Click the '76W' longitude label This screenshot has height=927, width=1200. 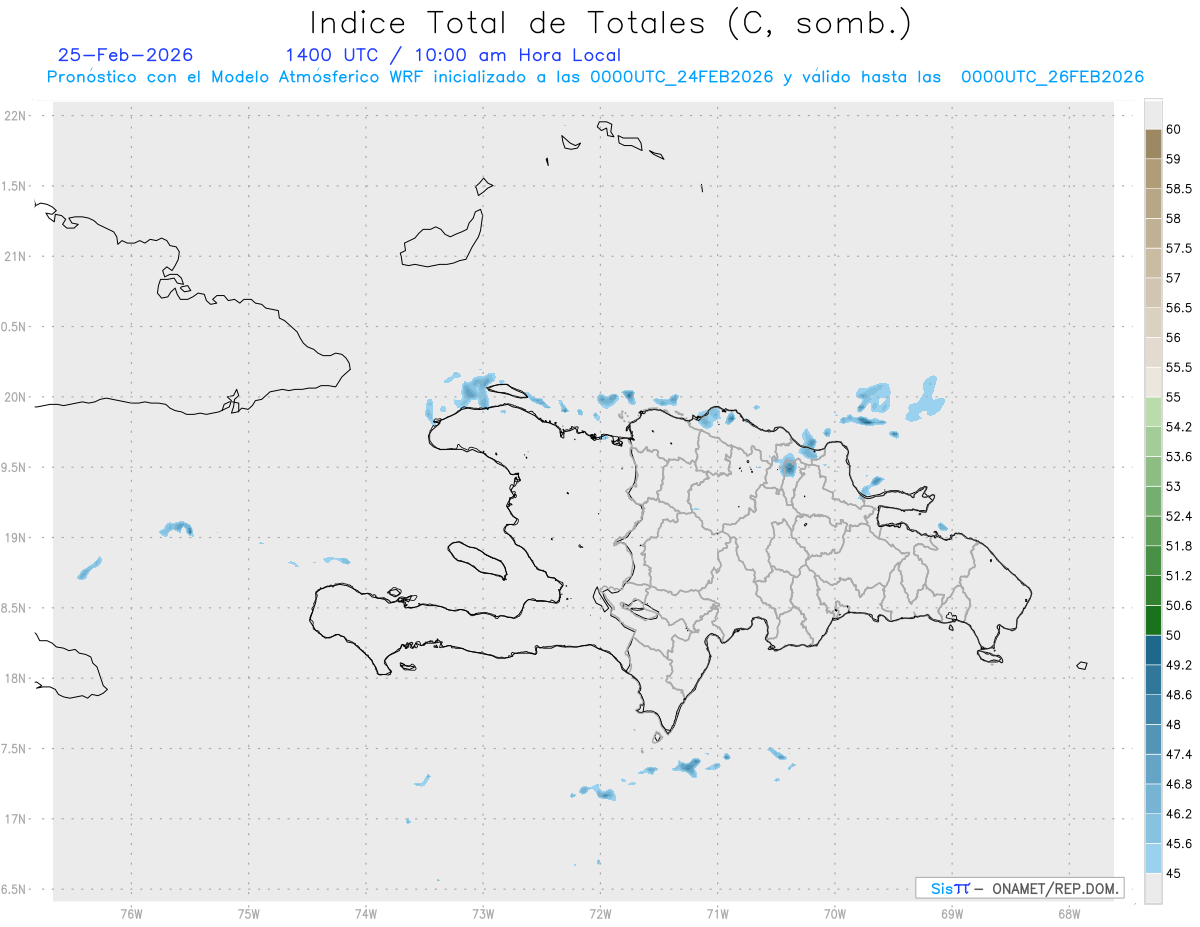131,914
